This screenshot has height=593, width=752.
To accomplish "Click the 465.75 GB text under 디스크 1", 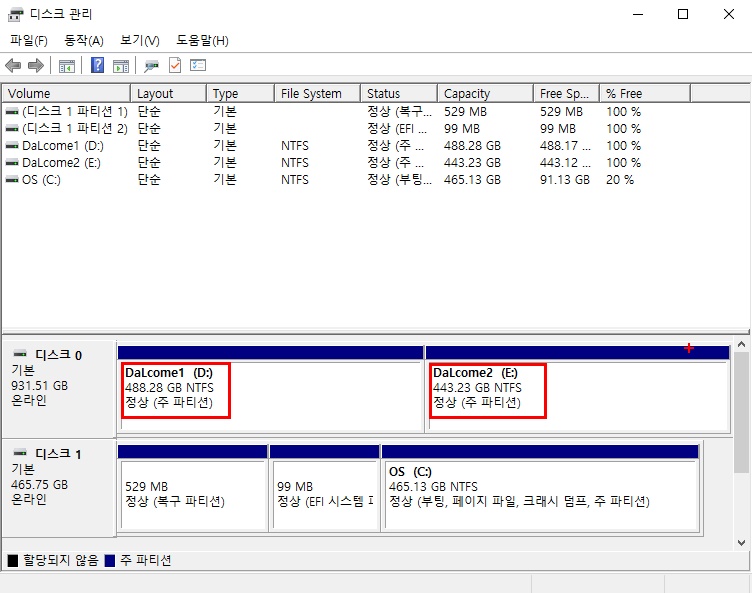I will click(39, 485).
